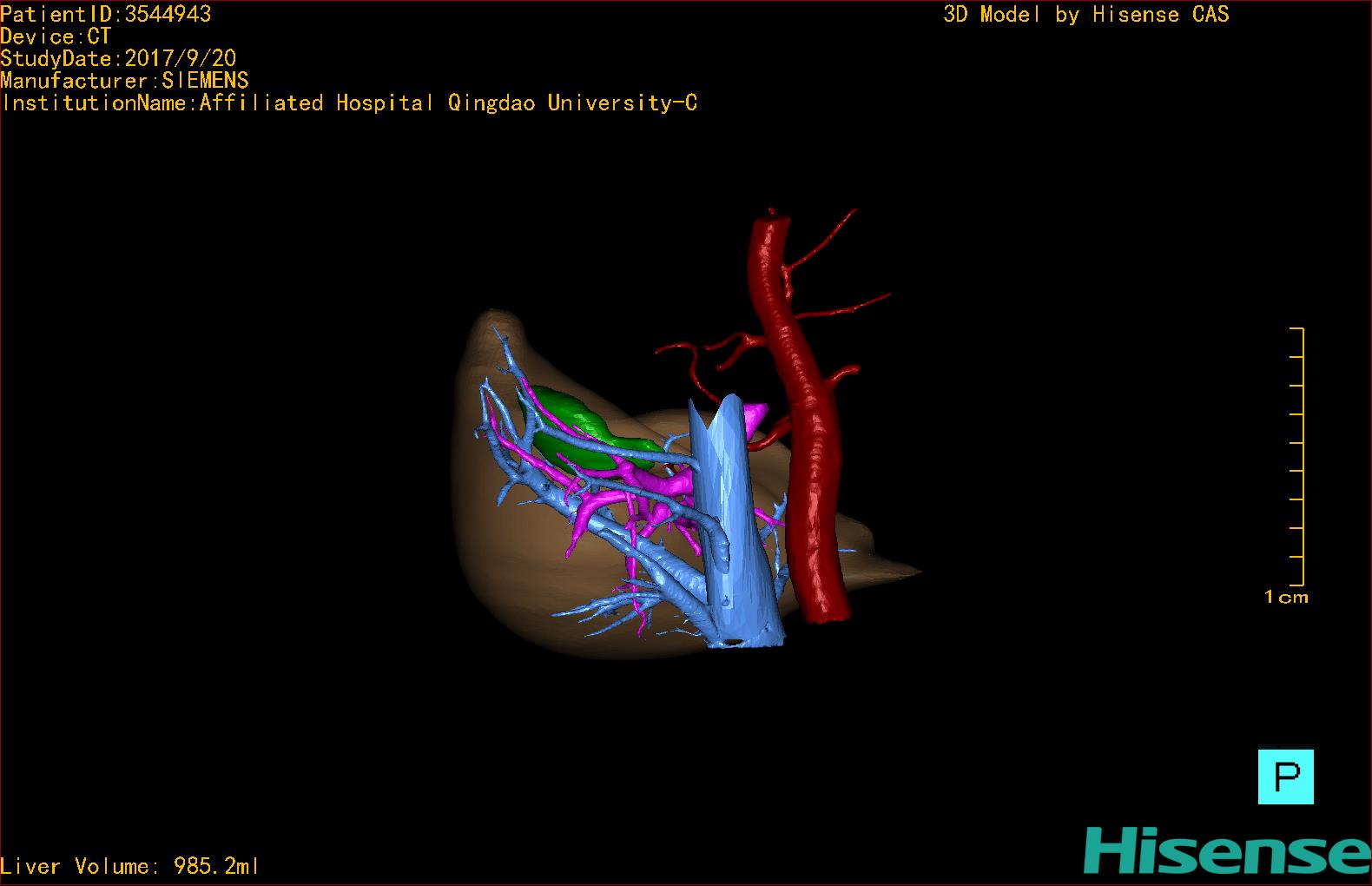1372x886 pixels.
Task: Click the Device:CT label
Action: click(x=56, y=36)
